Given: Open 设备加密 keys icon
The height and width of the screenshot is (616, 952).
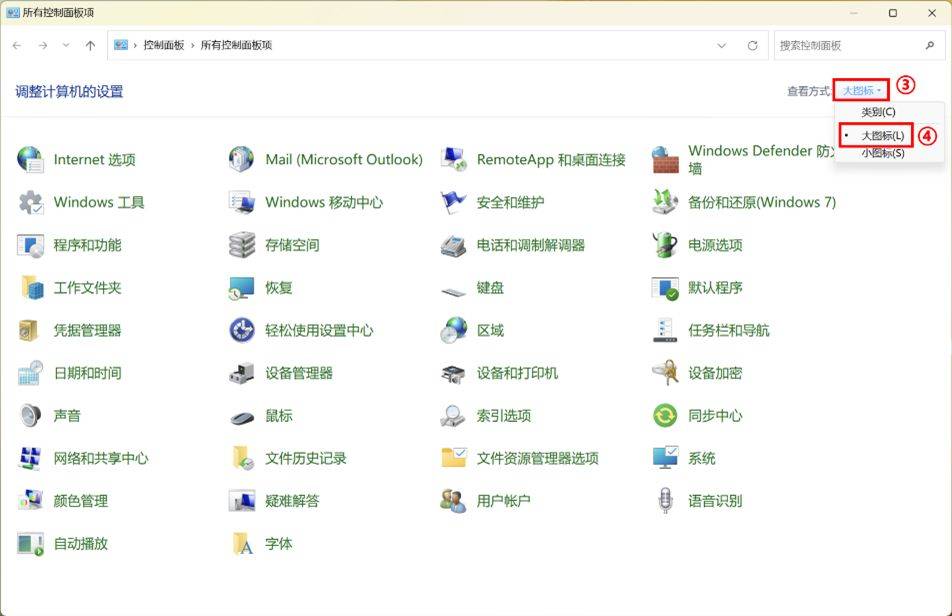Looking at the screenshot, I should point(665,373).
